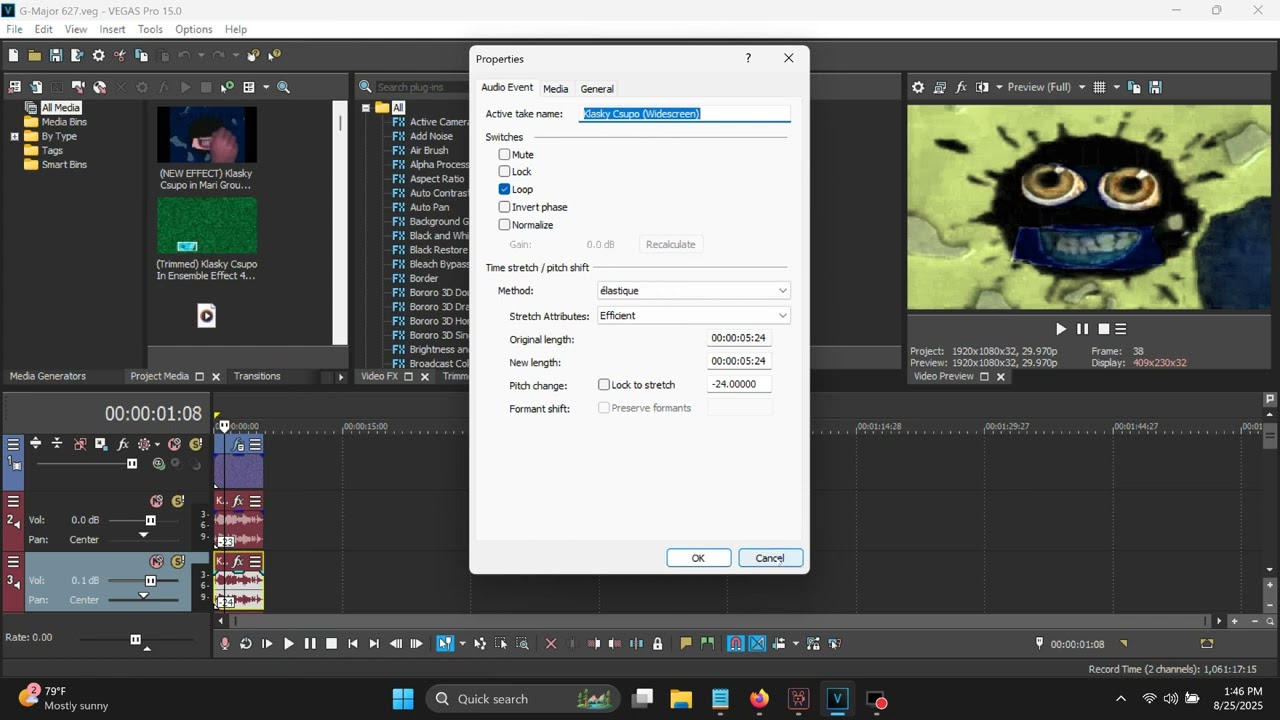Viewport: 1280px width, 720px height.
Task: Switch to the Media tab in Properties
Action: [x=555, y=89]
